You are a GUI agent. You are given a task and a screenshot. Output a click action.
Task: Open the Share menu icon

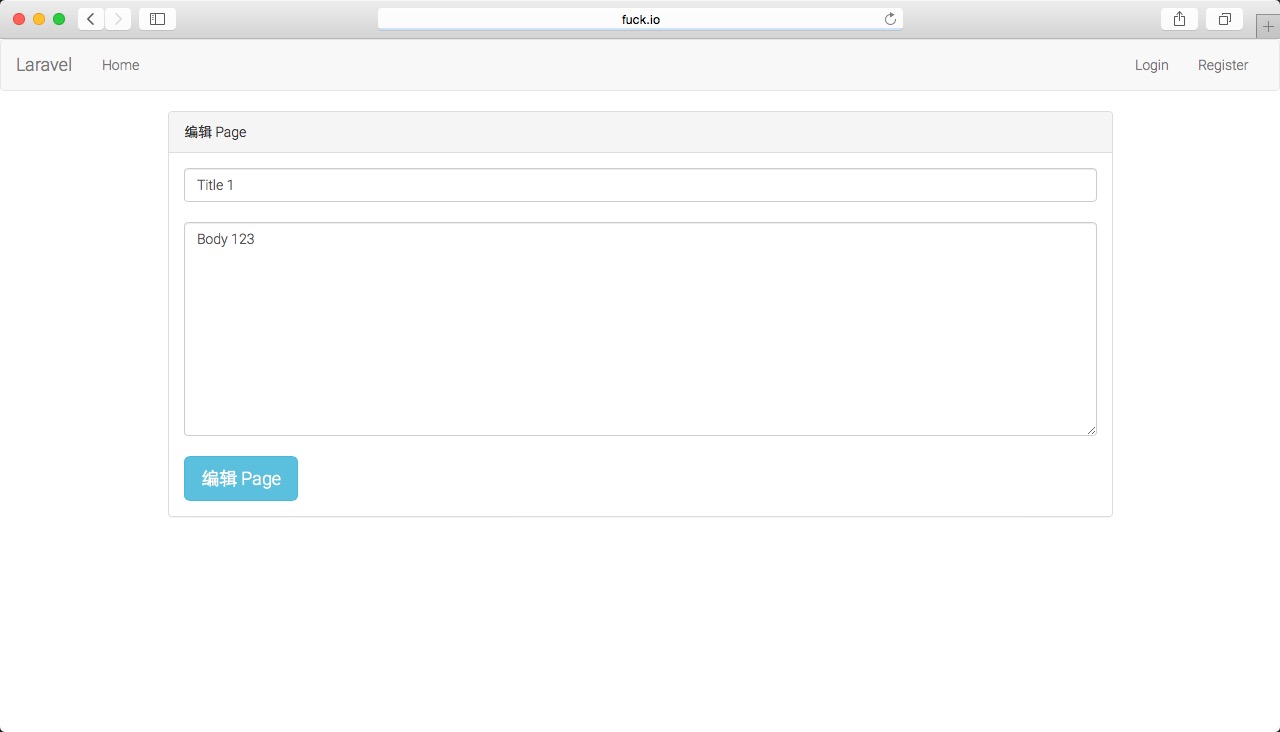(1179, 19)
